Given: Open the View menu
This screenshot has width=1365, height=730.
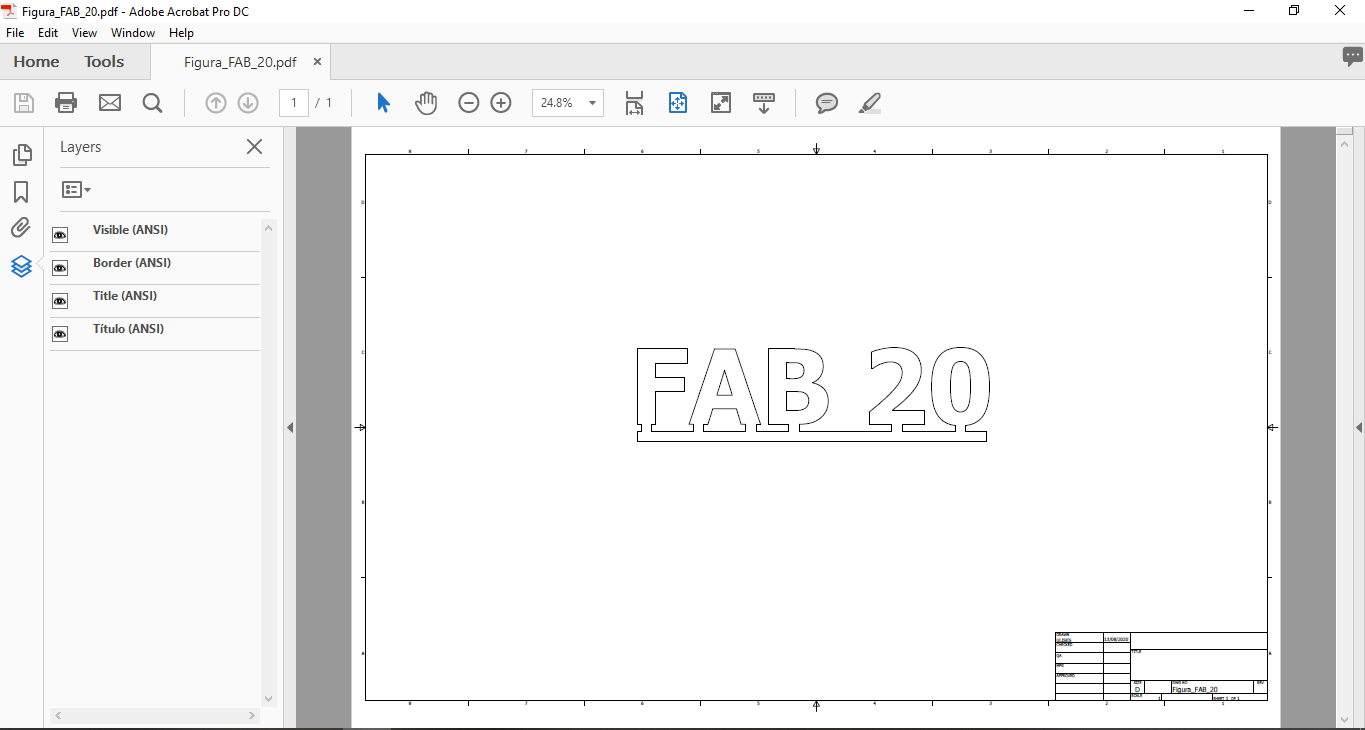Looking at the screenshot, I should coord(84,33).
